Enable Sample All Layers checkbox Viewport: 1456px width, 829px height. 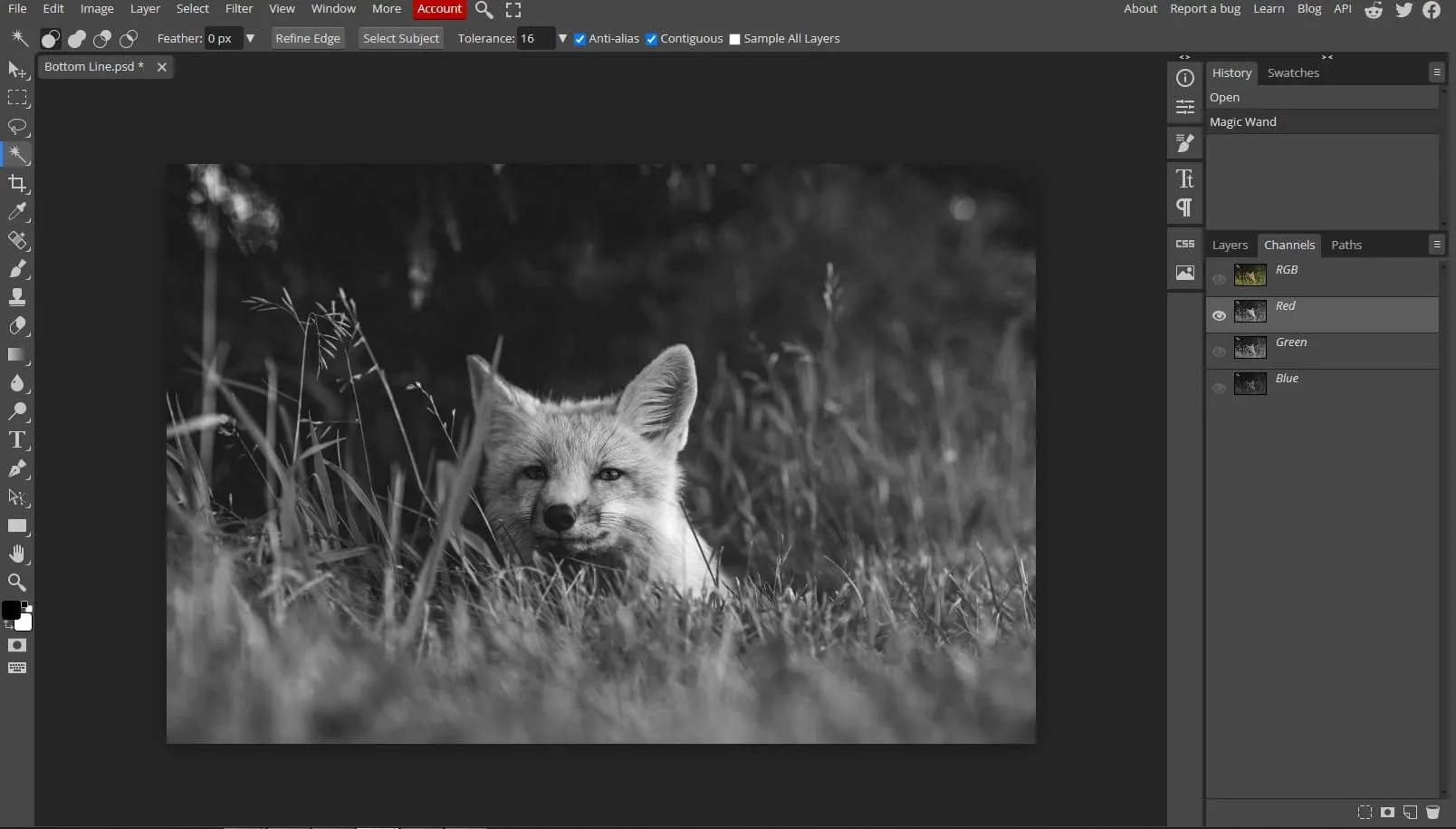click(x=734, y=39)
